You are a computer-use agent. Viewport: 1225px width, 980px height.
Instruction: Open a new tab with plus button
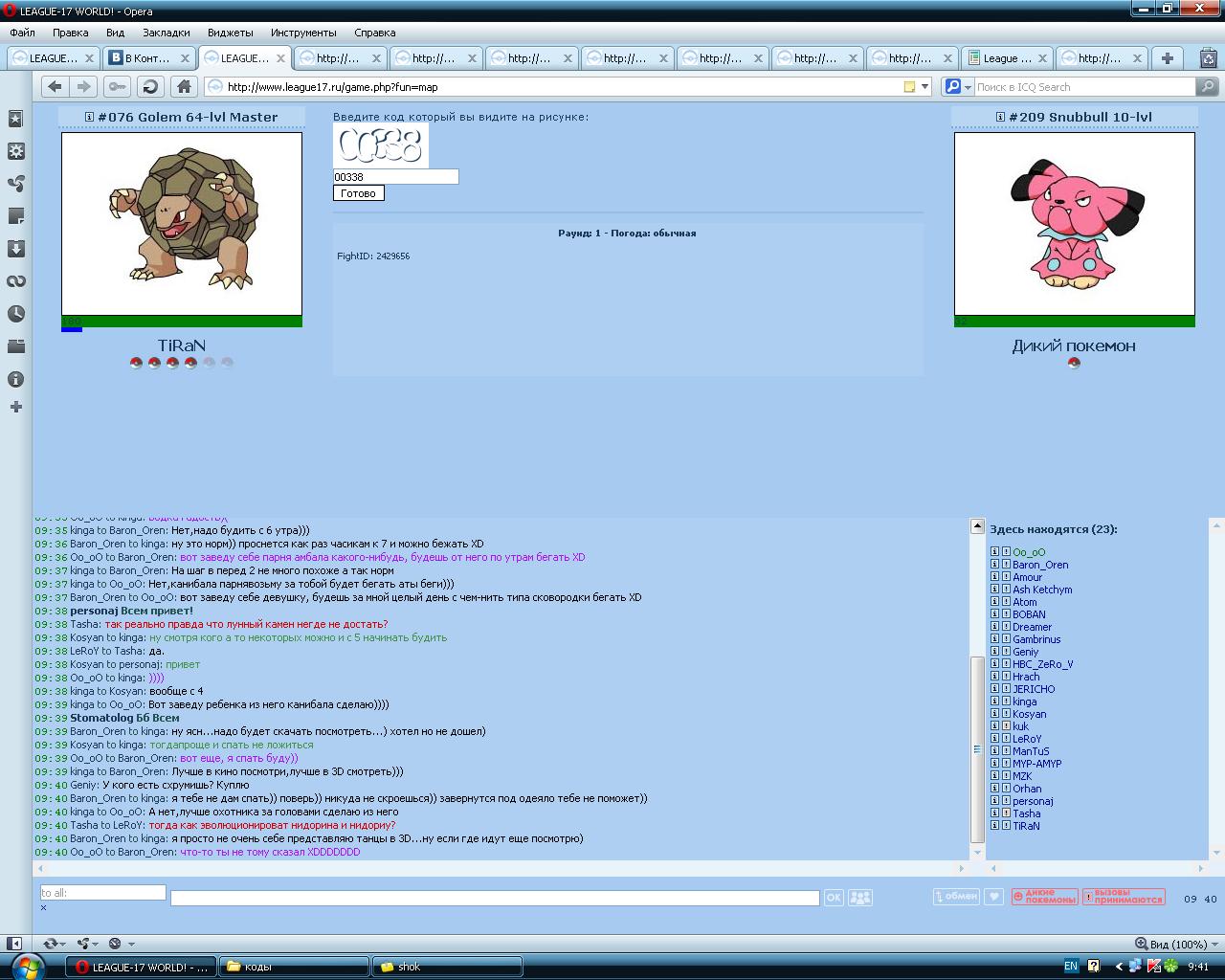pyautogui.click(x=1167, y=58)
